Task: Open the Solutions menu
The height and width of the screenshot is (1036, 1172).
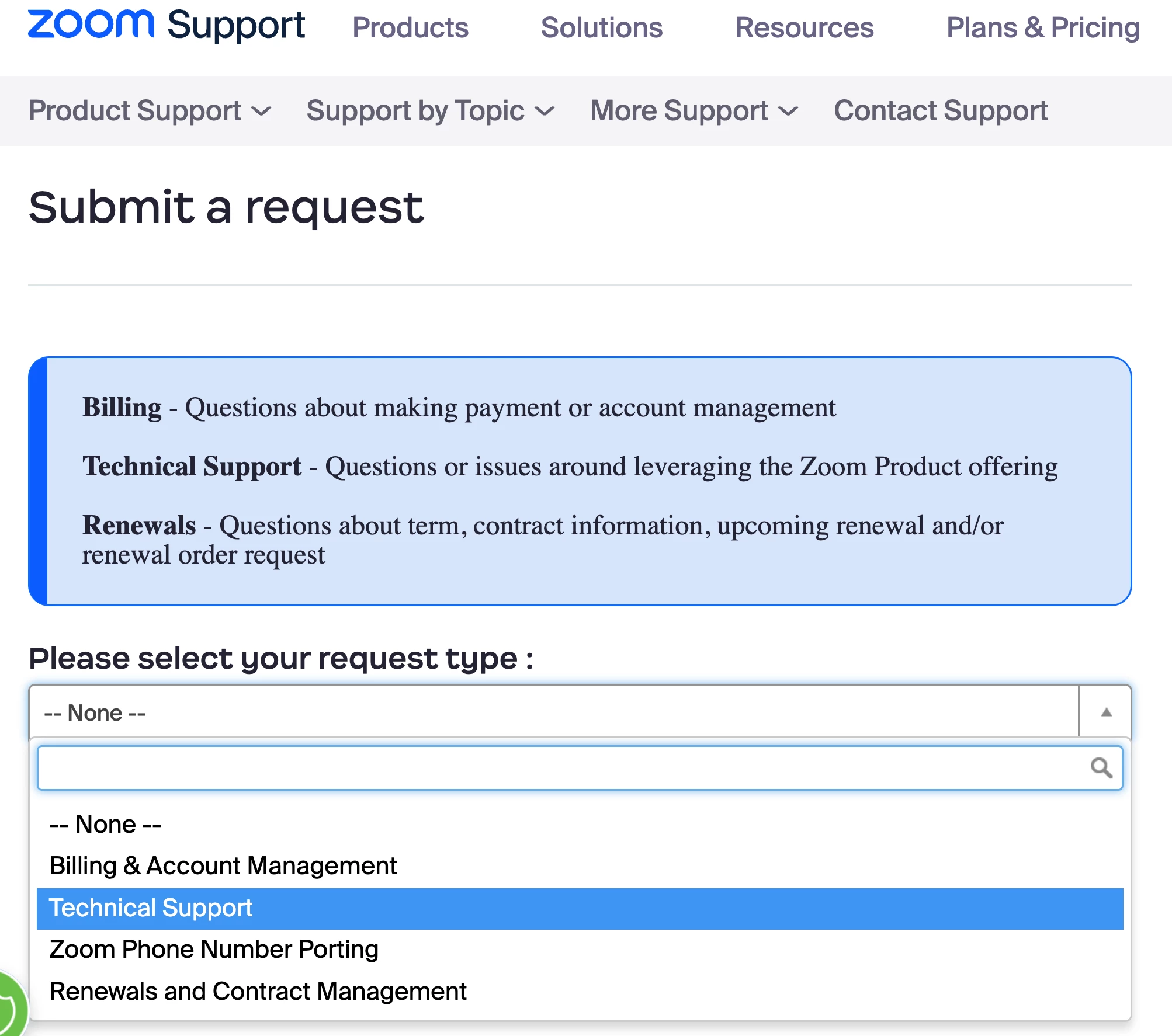Action: [601, 27]
